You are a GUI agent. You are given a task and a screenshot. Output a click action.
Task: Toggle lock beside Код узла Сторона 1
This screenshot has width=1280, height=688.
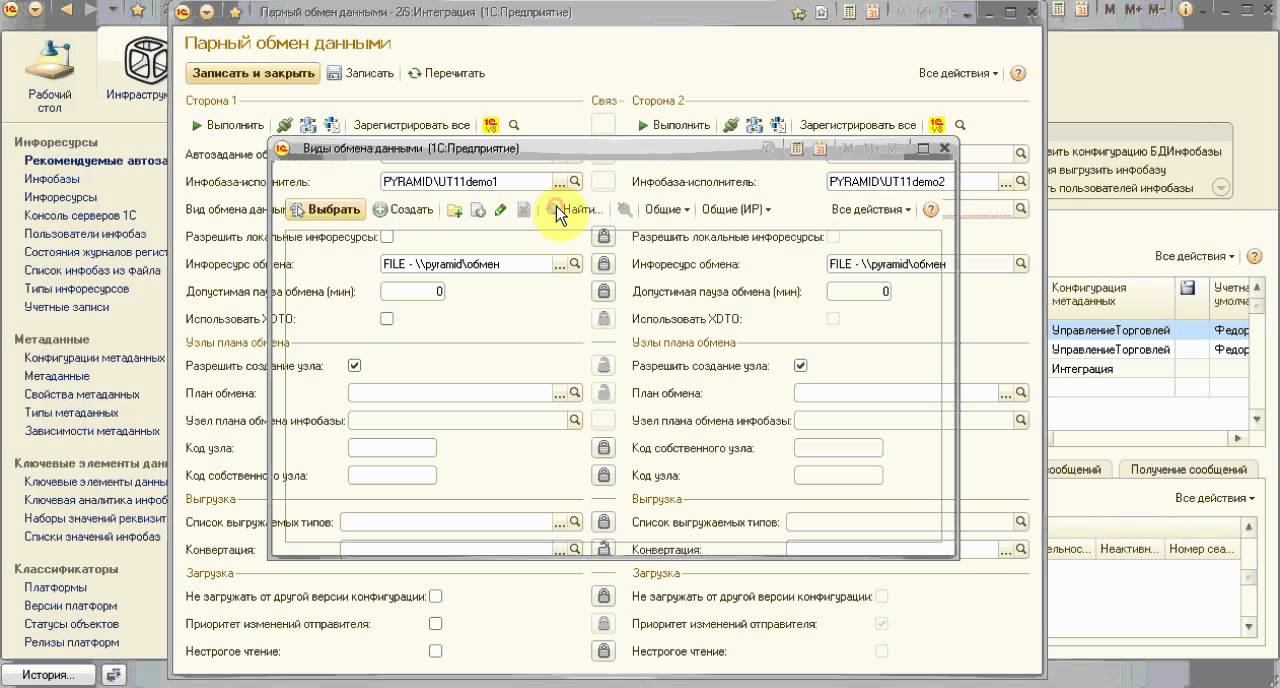tap(603, 447)
